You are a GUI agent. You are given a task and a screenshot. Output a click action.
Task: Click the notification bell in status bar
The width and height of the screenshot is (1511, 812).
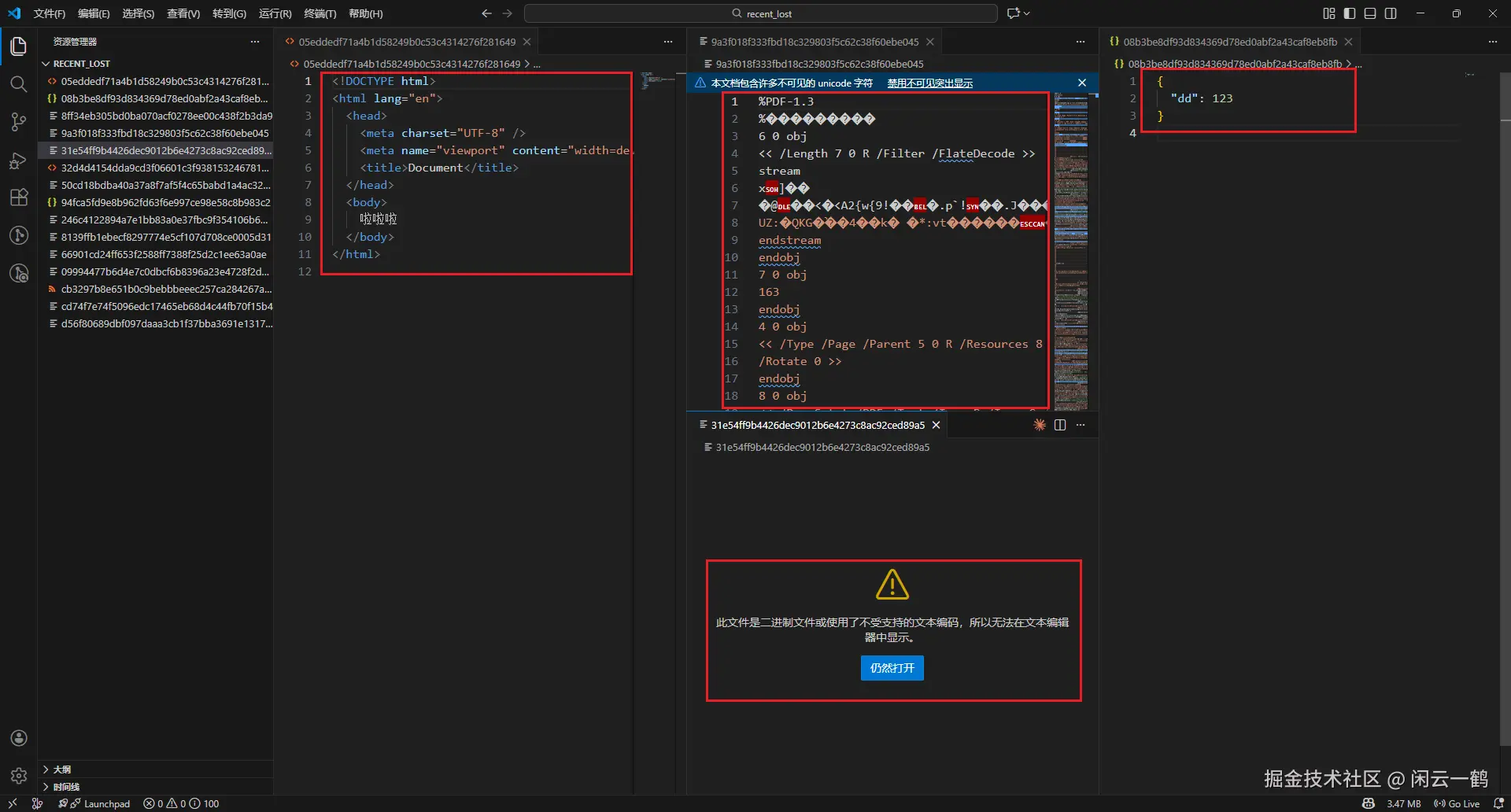coord(1498,803)
